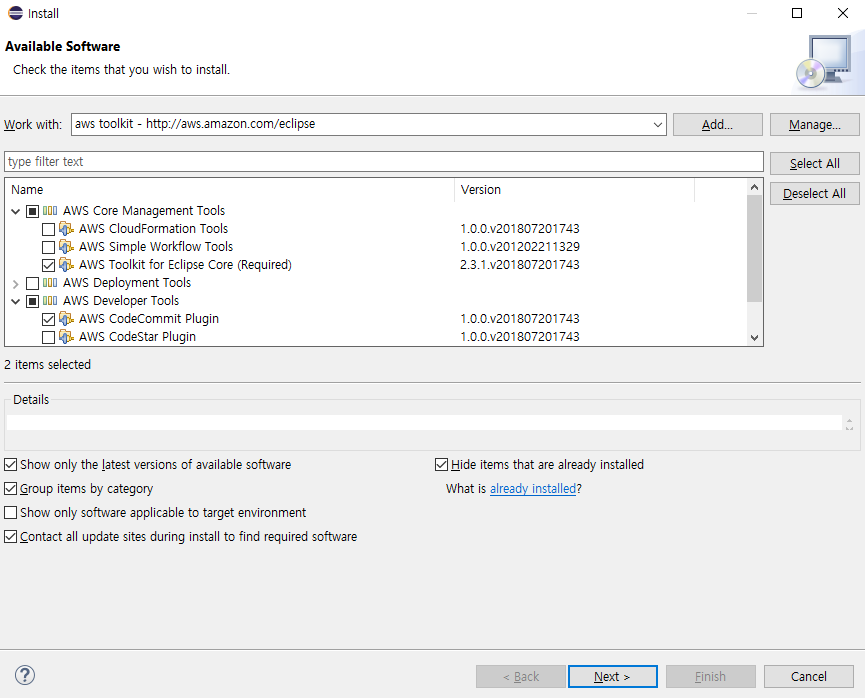The height and width of the screenshot is (698, 865).
Task: Enable Show only software applicable to target environment
Action: 10,513
